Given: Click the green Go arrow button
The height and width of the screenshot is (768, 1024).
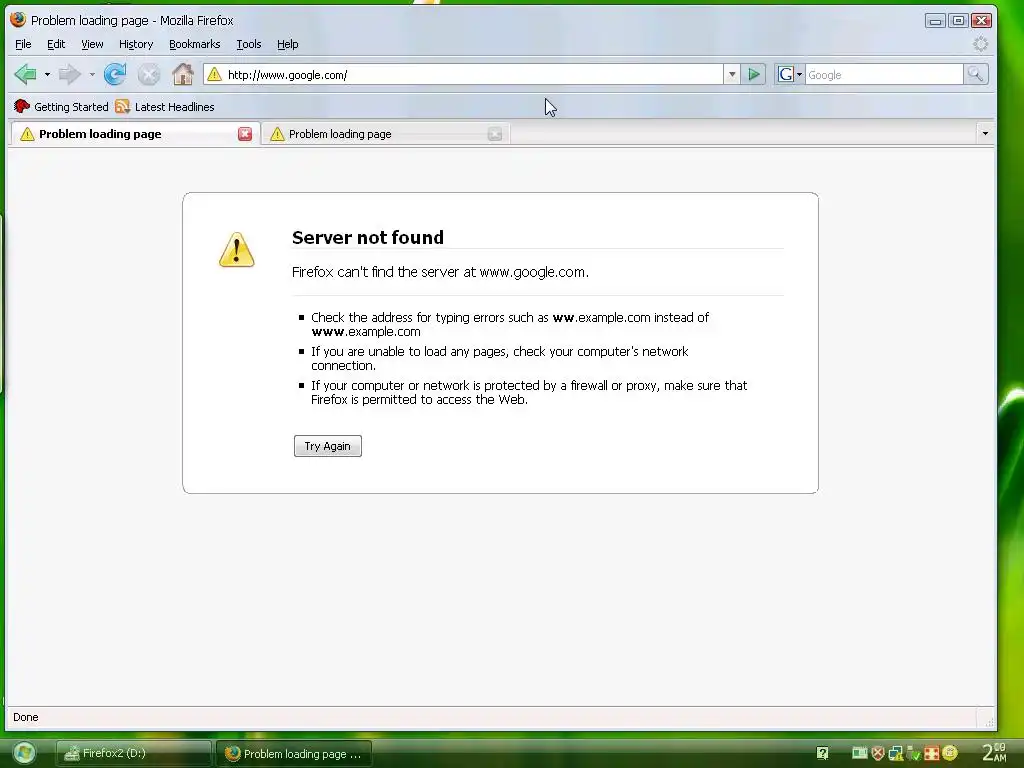Looking at the screenshot, I should pyautogui.click(x=754, y=74).
